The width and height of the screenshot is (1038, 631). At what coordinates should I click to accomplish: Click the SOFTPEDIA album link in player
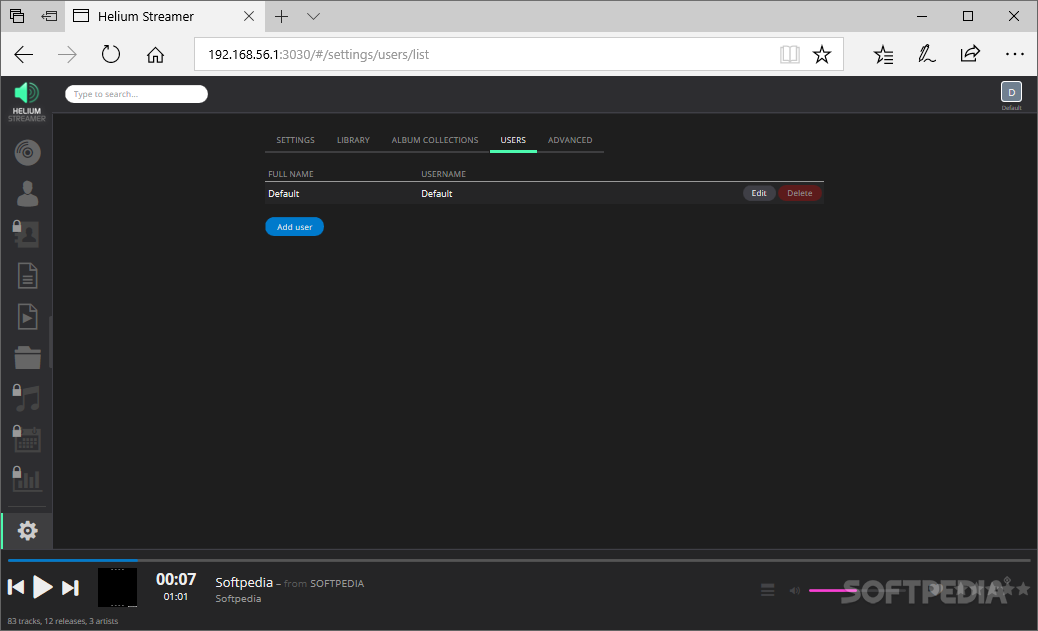point(337,583)
